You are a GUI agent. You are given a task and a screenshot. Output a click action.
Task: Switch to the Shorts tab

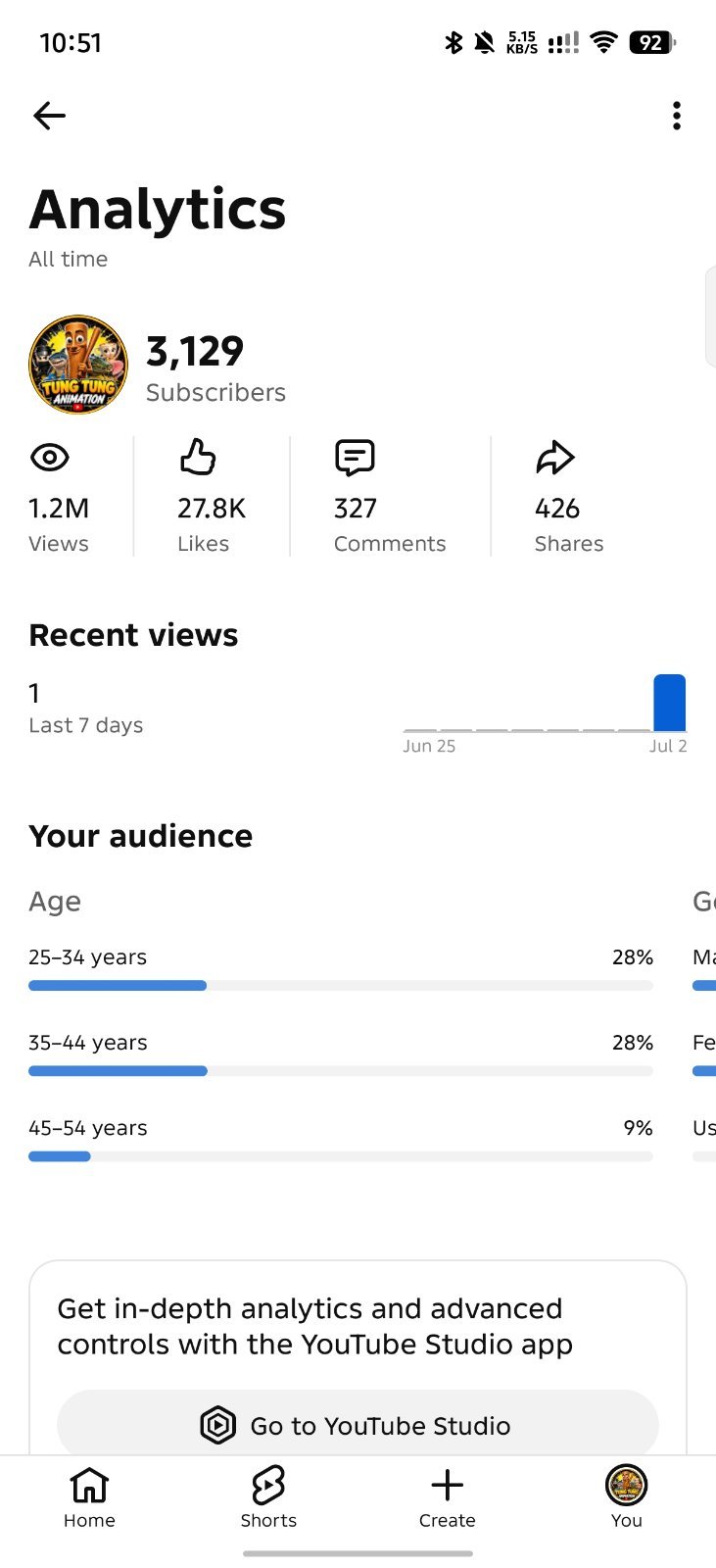click(268, 1498)
